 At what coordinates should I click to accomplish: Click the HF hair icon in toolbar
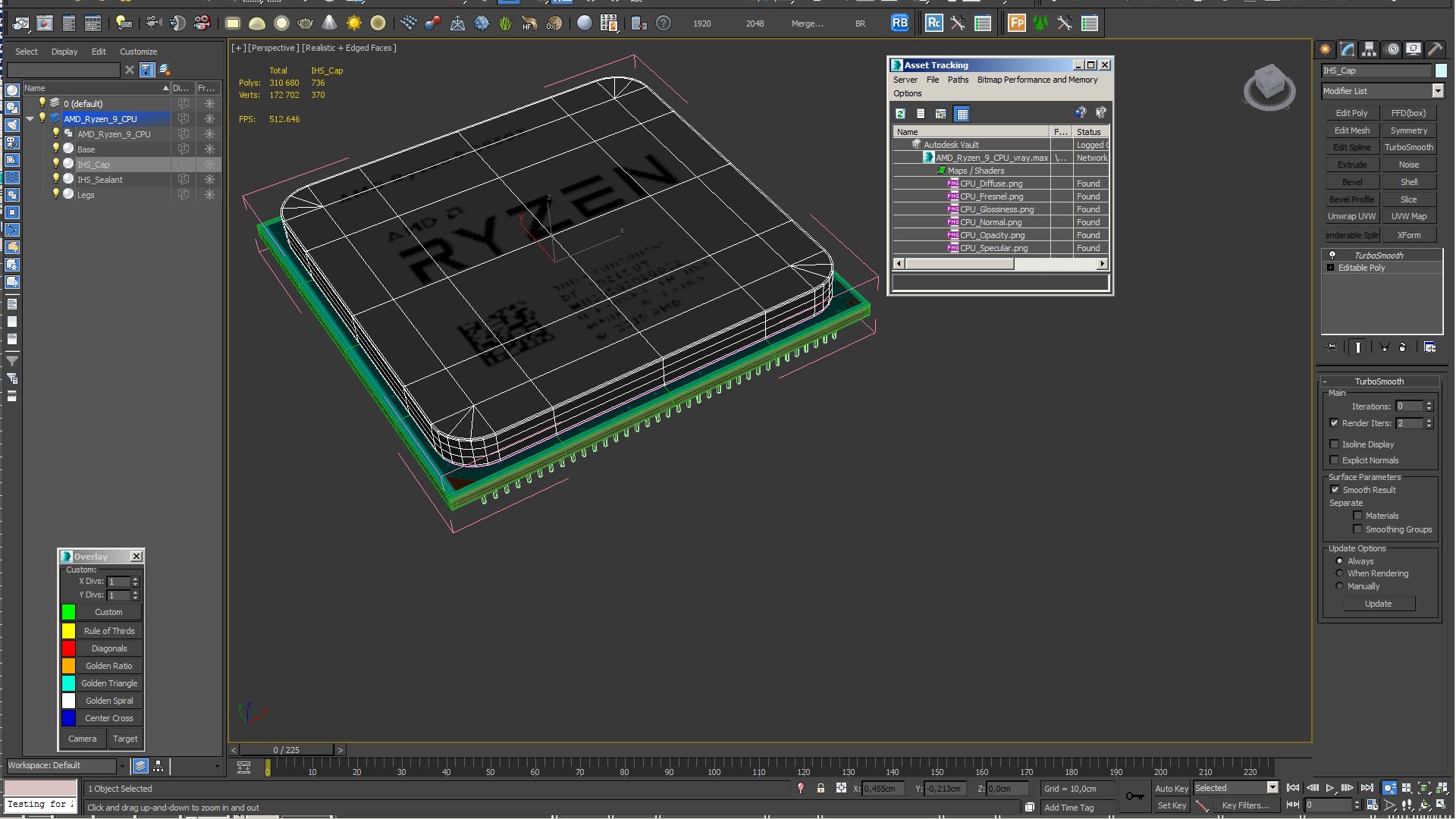[x=530, y=24]
